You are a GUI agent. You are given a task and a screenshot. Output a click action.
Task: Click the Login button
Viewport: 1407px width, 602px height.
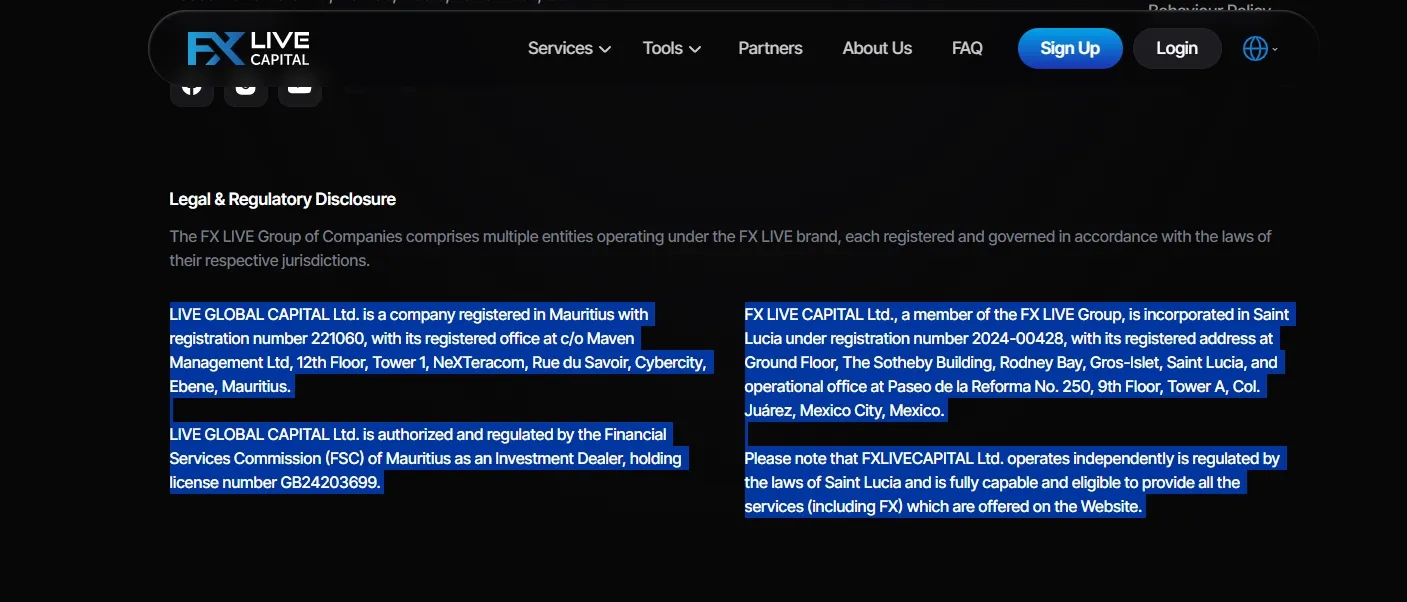tap(1177, 48)
